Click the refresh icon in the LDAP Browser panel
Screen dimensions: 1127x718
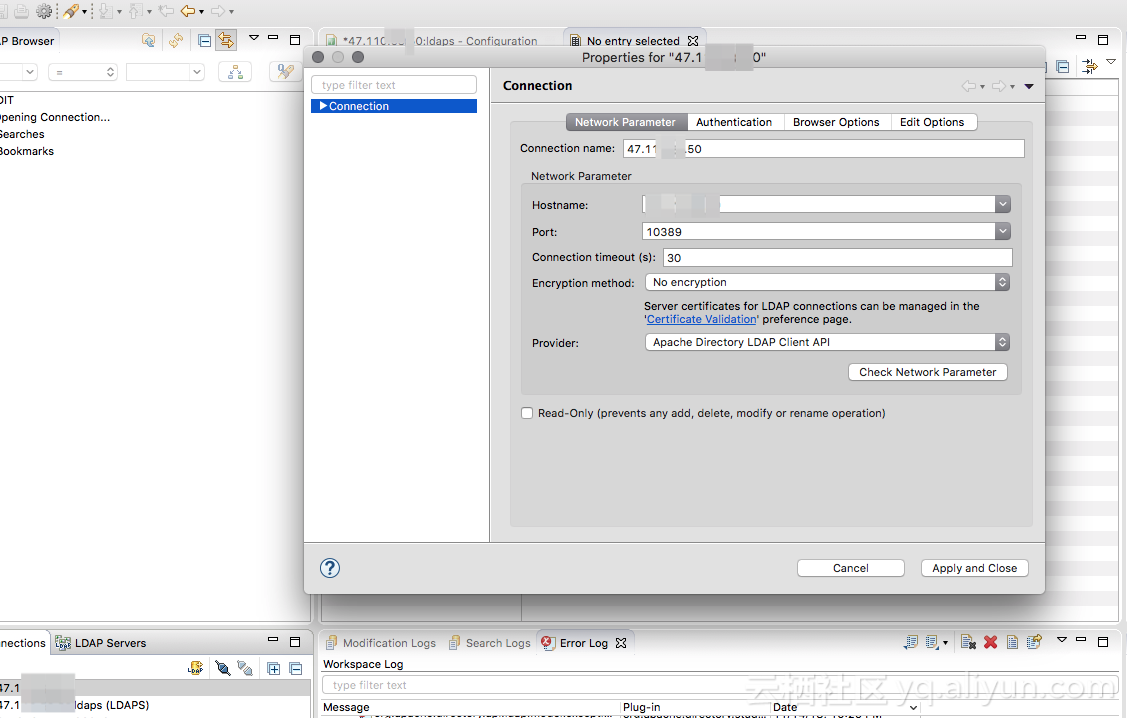(176, 40)
